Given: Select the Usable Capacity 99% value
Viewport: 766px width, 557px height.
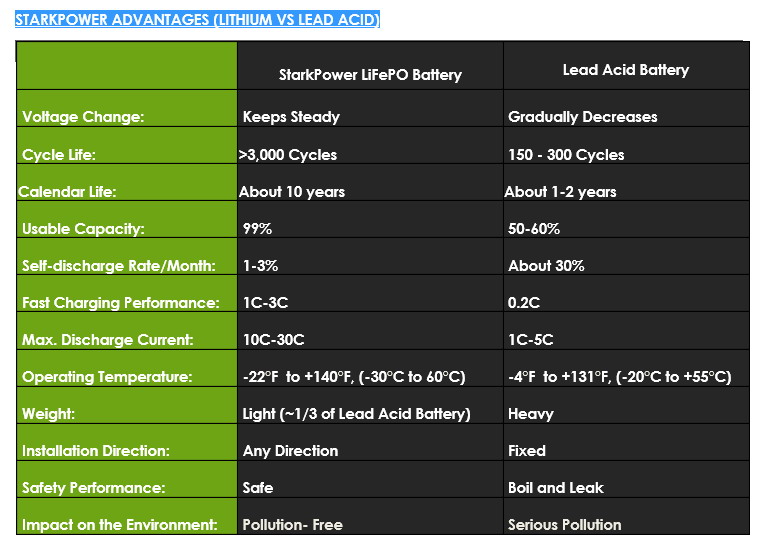Looking at the screenshot, I should click(x=257, y=229).
